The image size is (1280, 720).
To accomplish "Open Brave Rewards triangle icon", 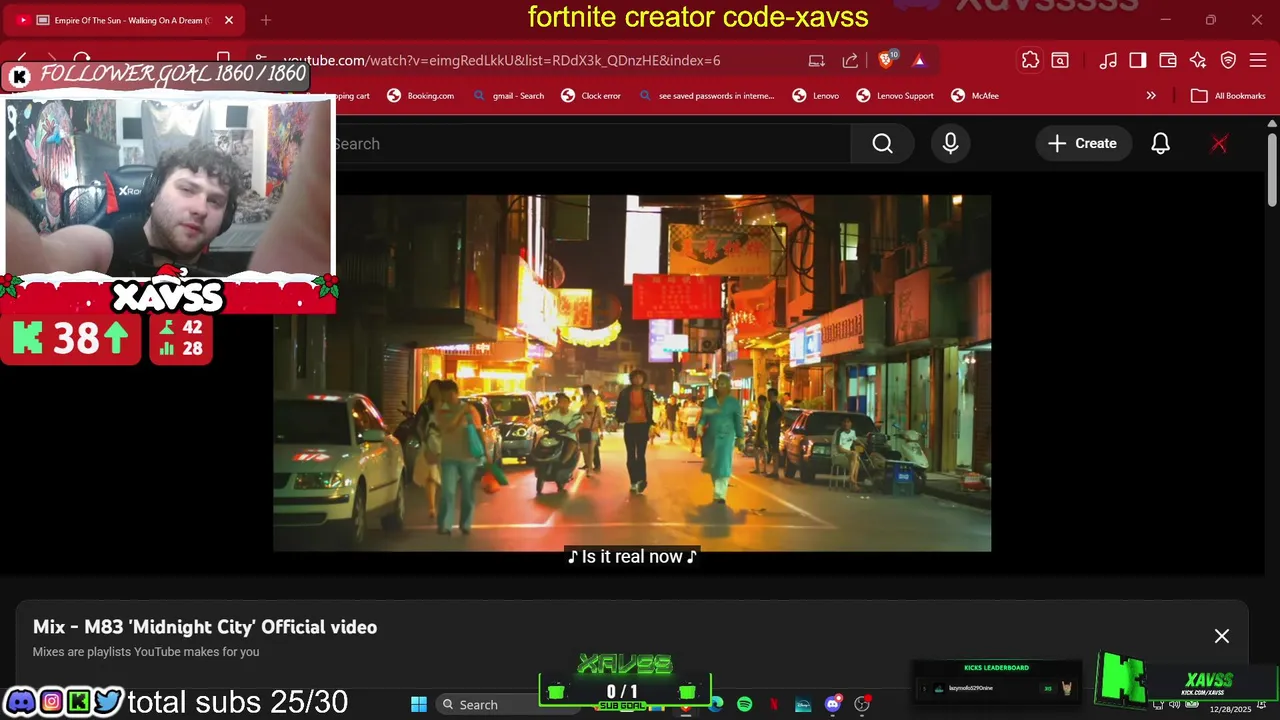I will pyautogui.click(x=919, y=60).
